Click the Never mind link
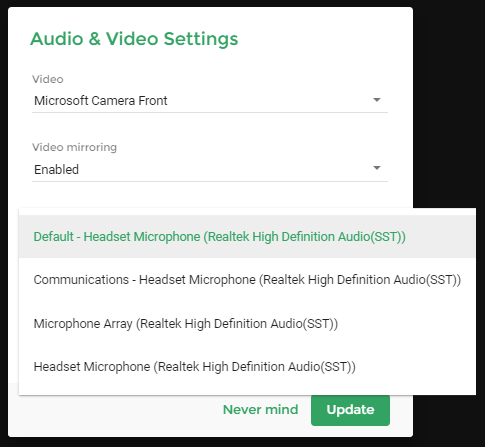Image resolution: width=485 pixels, height=447 pixels. [260, 410]
